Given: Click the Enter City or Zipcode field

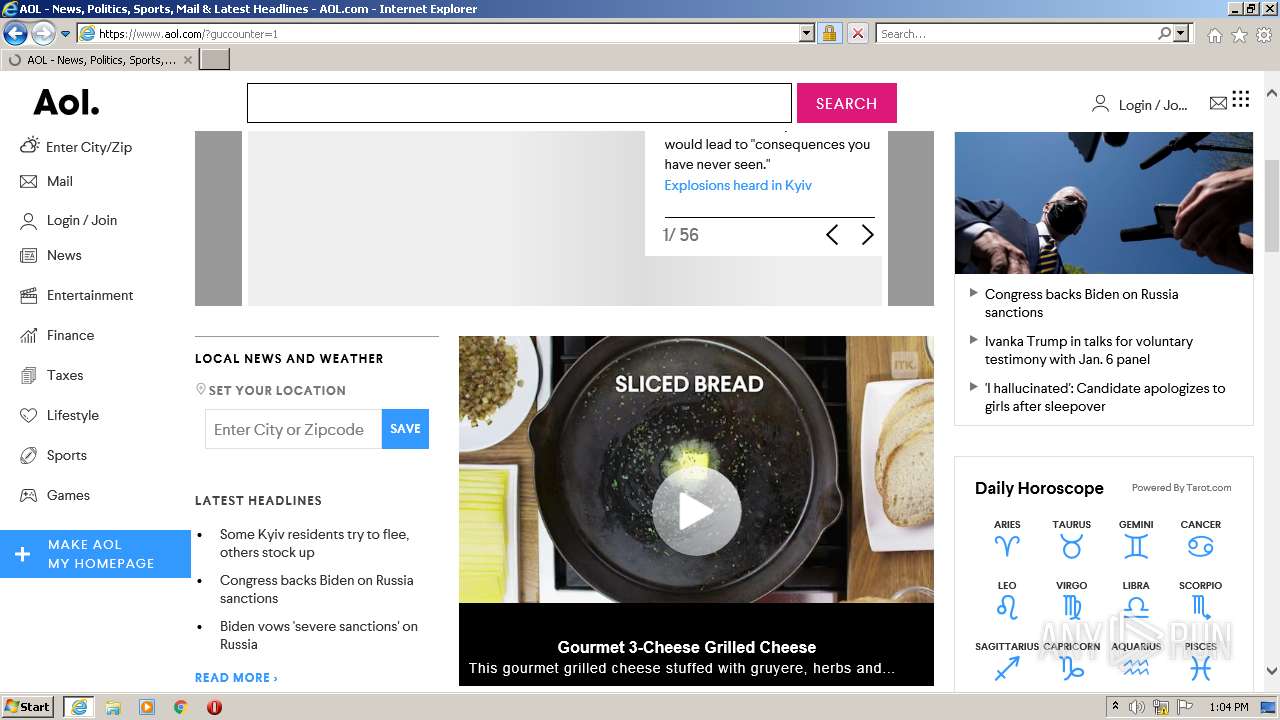Looking at the screenshot, I should 293,429.
